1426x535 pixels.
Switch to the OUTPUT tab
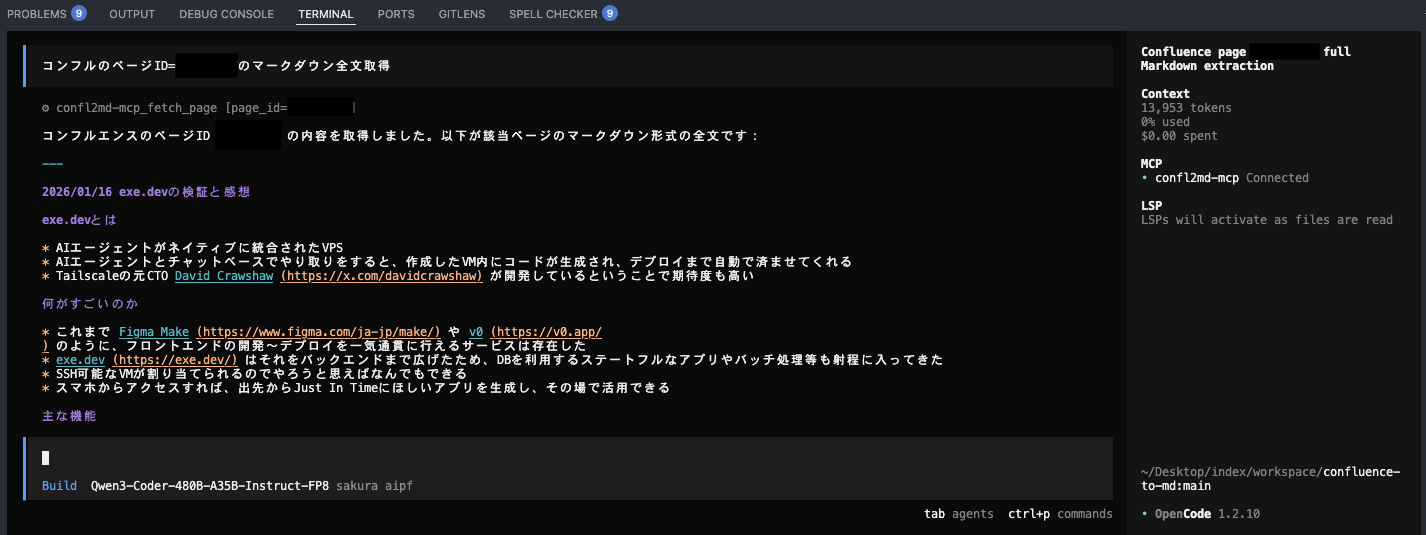tap(132, 14)
